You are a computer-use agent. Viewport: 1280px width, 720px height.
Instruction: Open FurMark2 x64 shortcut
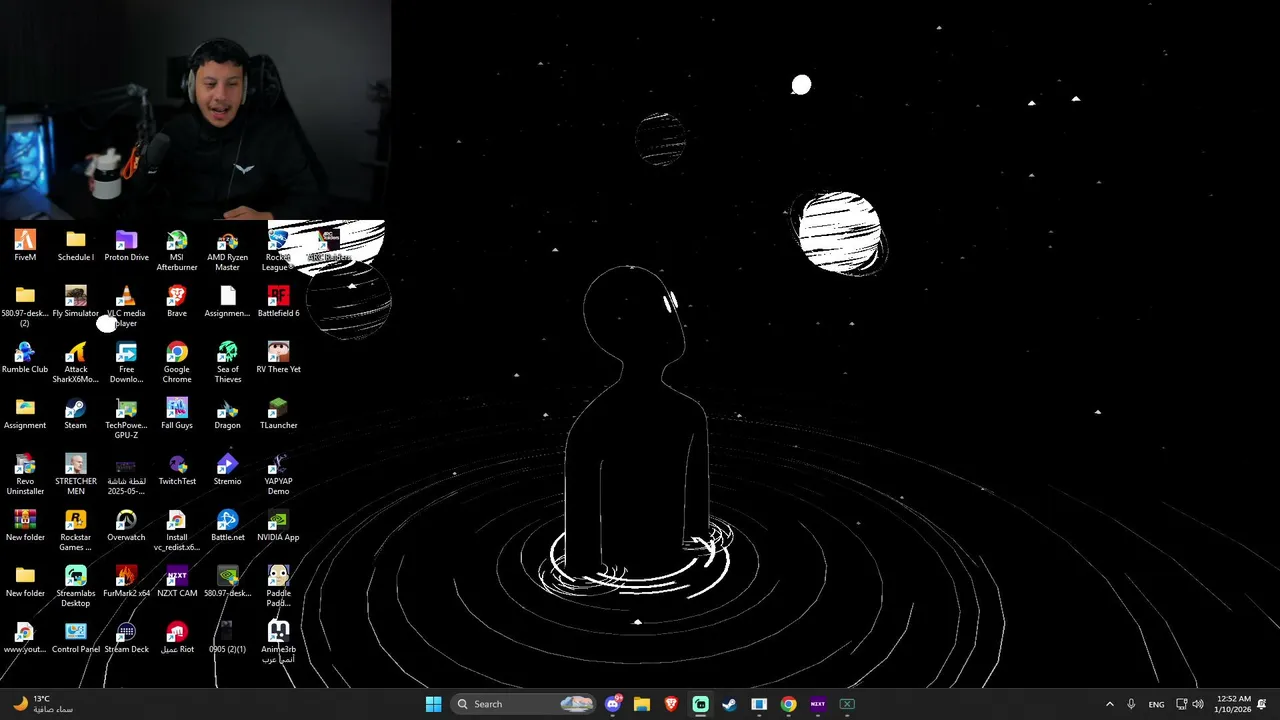pos(126,582)
